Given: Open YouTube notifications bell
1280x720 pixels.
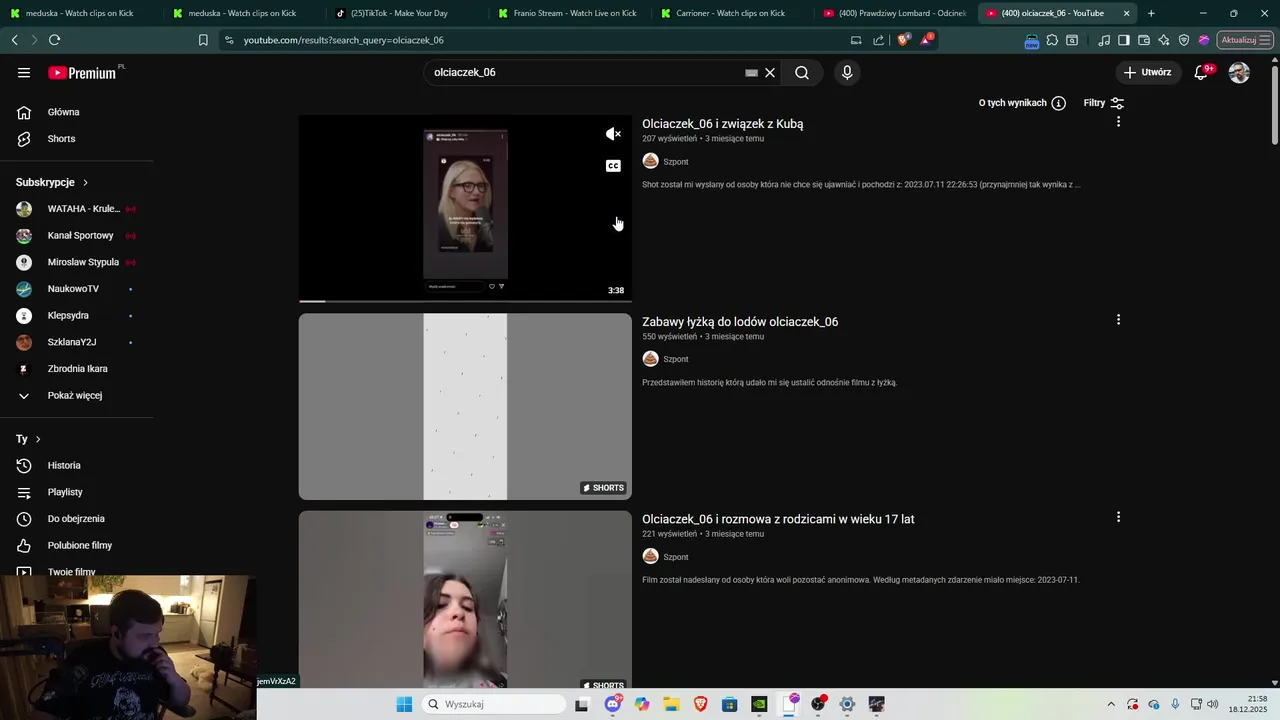Looking at the screenshot, I should coord(1202,72).
